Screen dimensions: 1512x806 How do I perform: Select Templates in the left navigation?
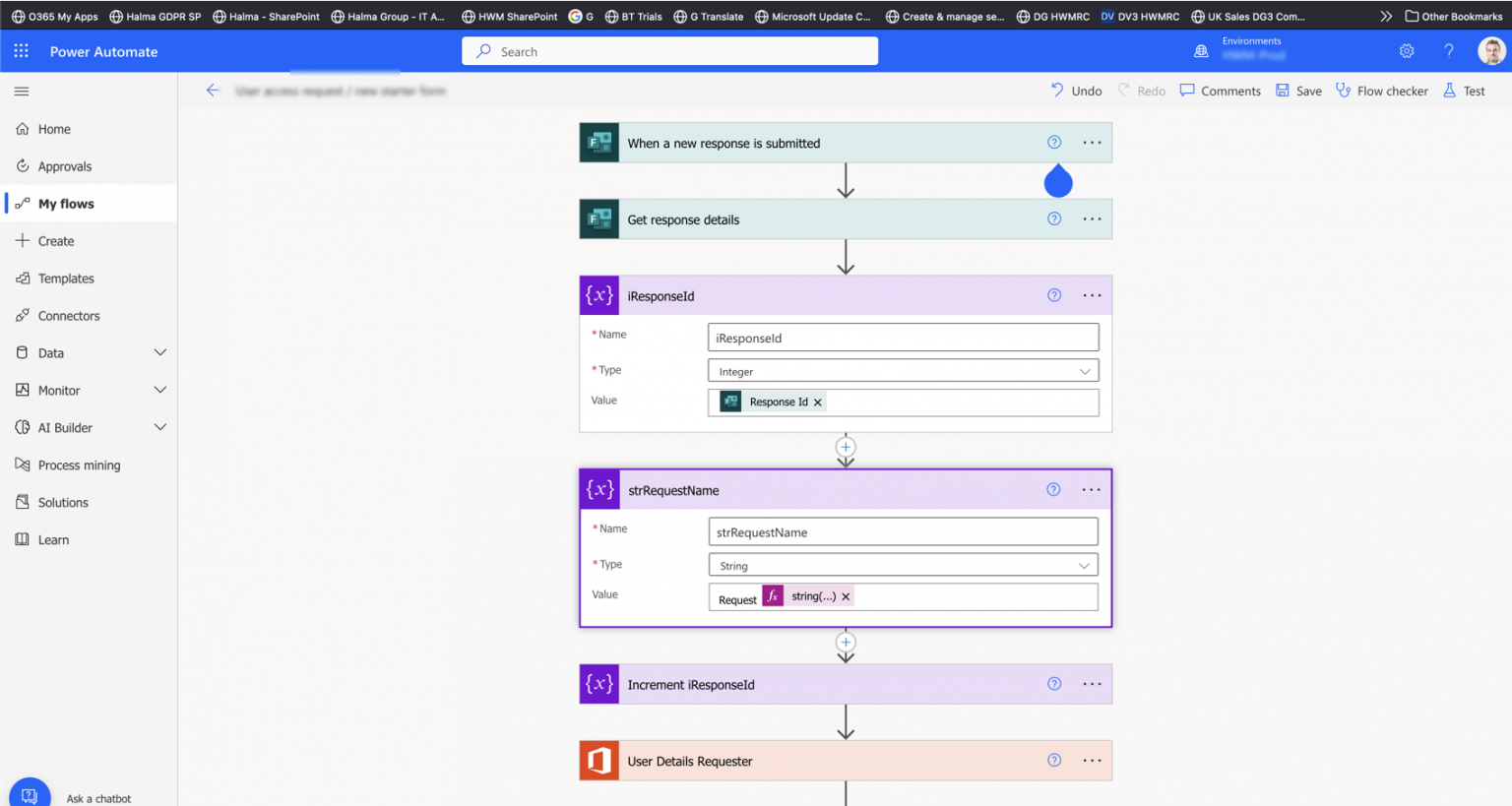pos(65,278)
